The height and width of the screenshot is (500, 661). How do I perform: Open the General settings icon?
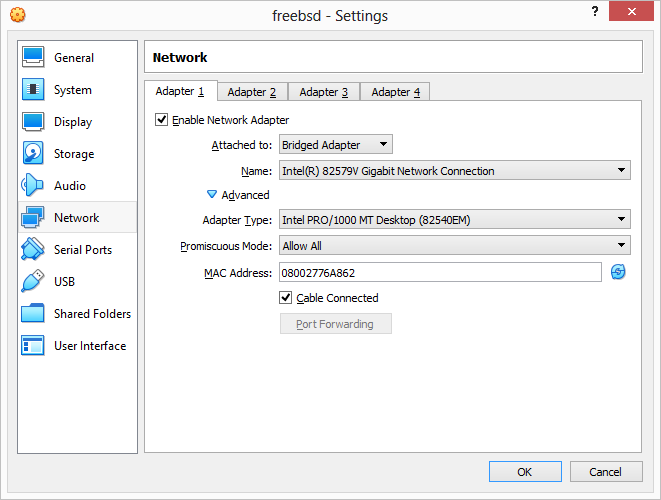click(33, 57)
